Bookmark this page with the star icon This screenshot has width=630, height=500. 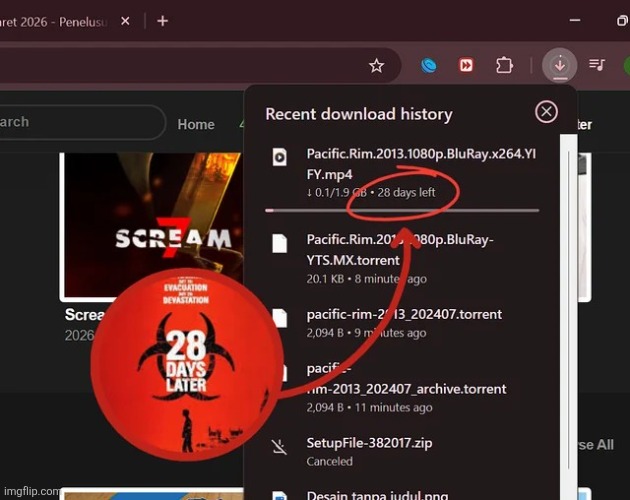tap(376, 66)
